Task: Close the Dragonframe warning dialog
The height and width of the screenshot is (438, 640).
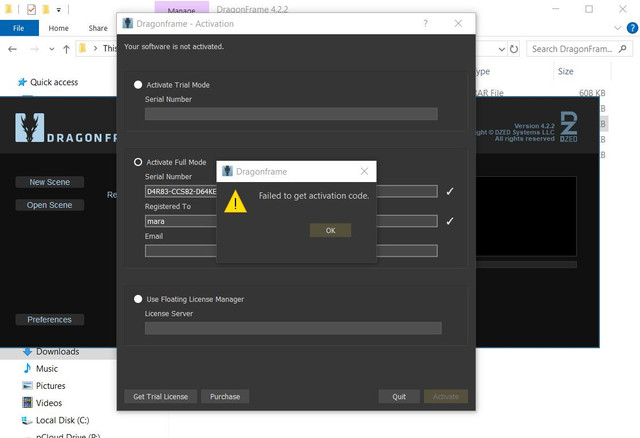Action: tap(364, 171)
